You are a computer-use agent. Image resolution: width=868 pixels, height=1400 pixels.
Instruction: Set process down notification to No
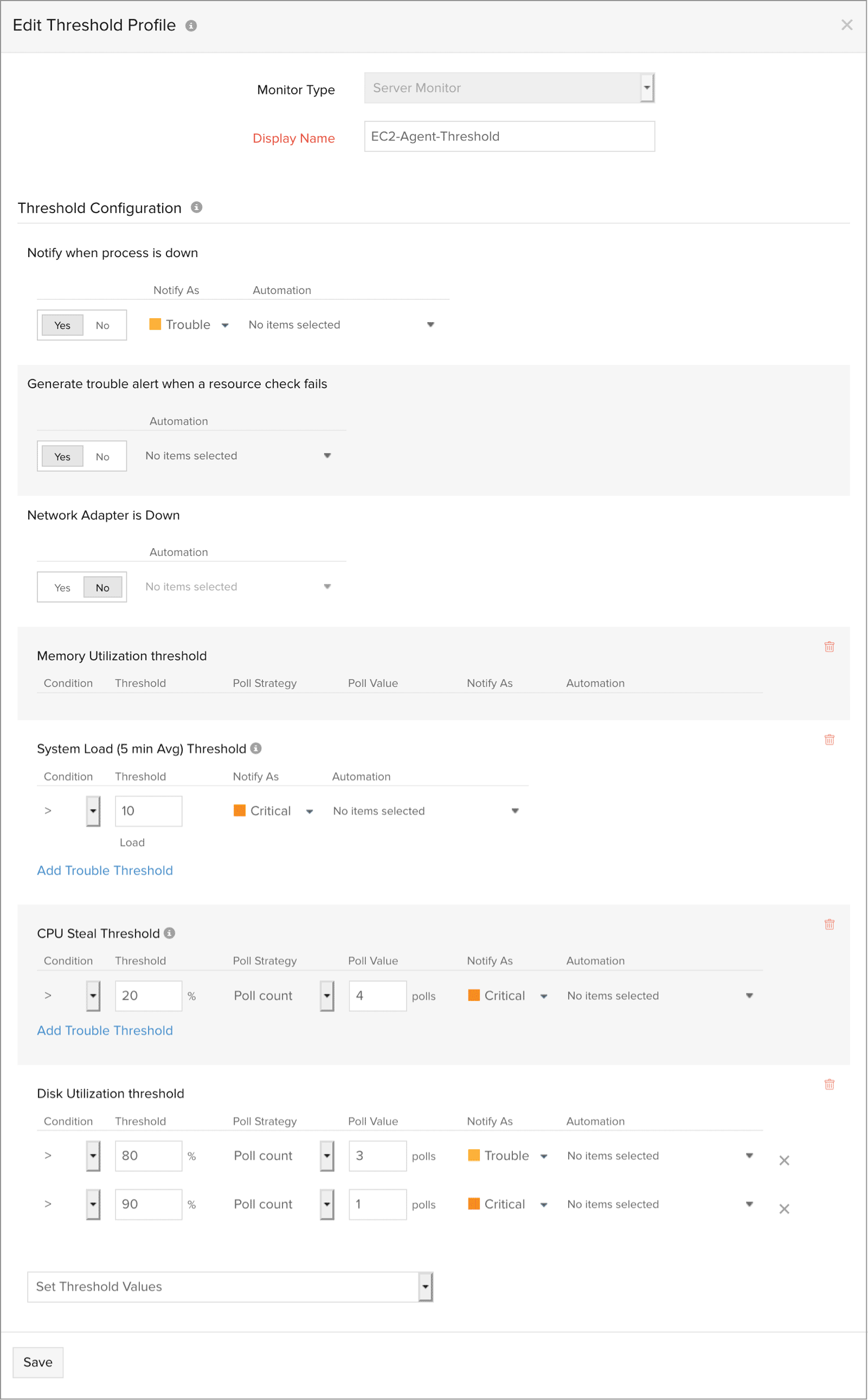(102, 325)
